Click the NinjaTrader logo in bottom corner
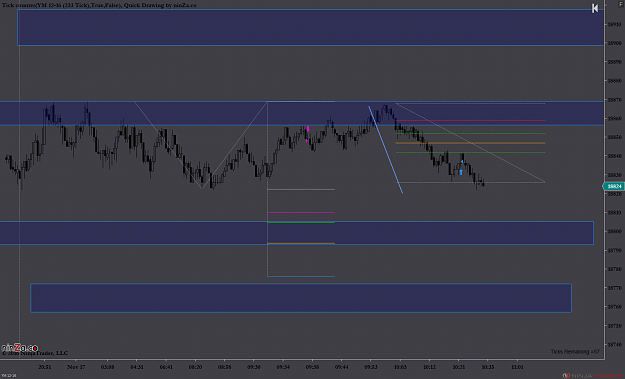This screenshot has height=379, width=625. pyautogui.click(x=593, y=375)
